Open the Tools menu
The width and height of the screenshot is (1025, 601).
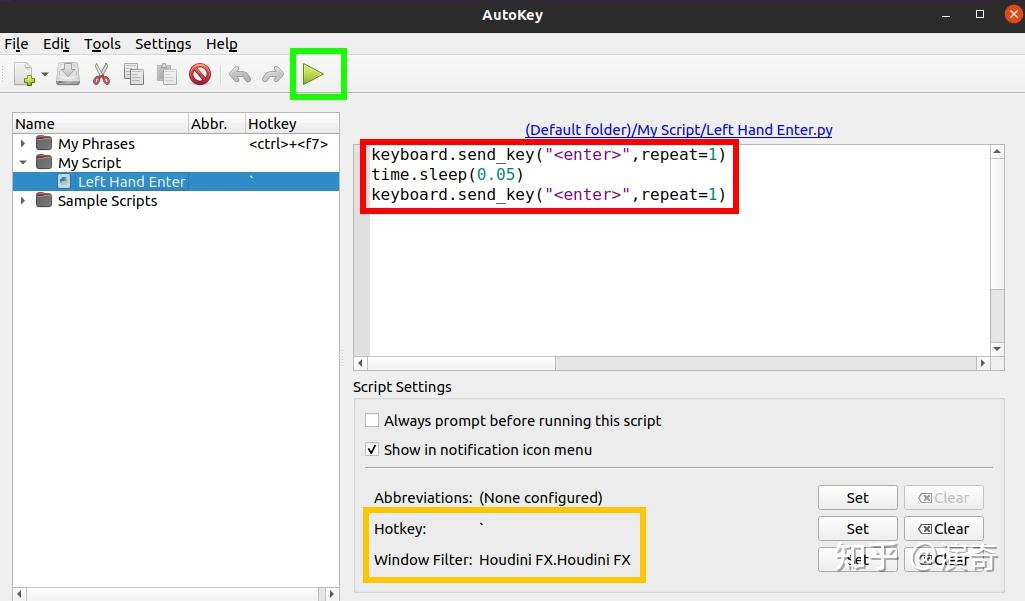(101, 44)
